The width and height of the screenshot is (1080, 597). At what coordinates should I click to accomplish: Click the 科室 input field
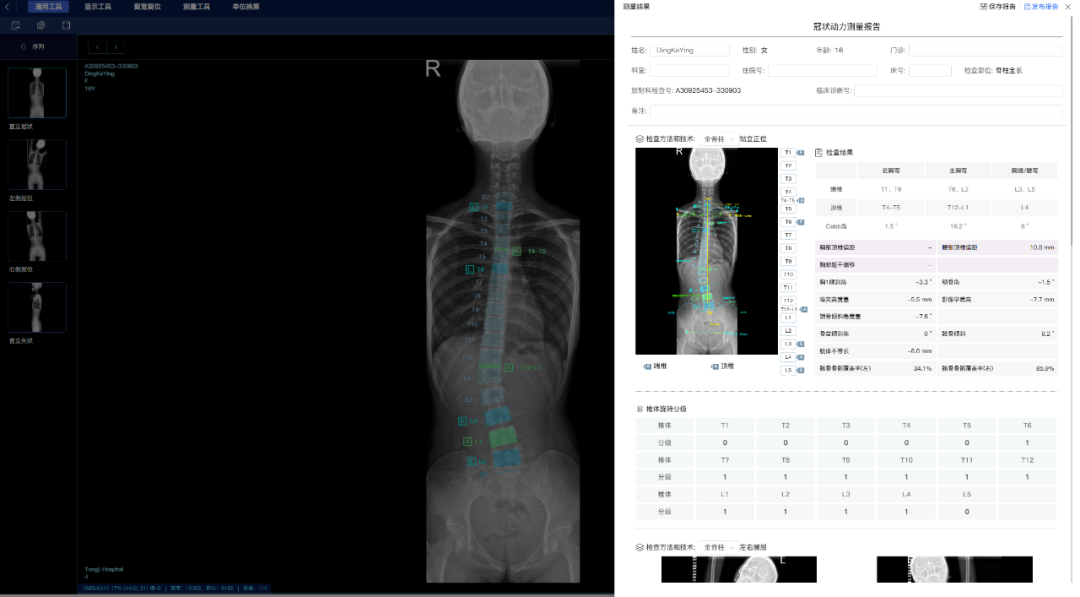coord(689,70)
